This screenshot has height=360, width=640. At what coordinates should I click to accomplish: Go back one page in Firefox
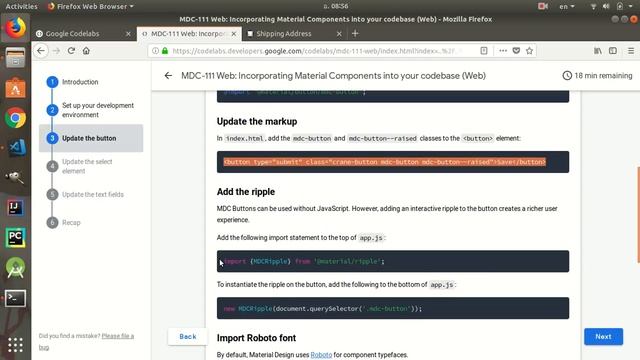pyautogui.click(x=41, y=51)
